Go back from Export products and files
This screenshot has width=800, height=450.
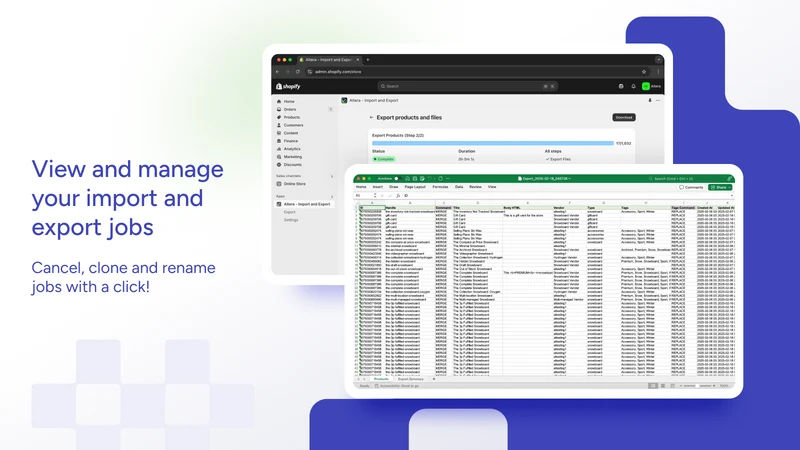371,117
